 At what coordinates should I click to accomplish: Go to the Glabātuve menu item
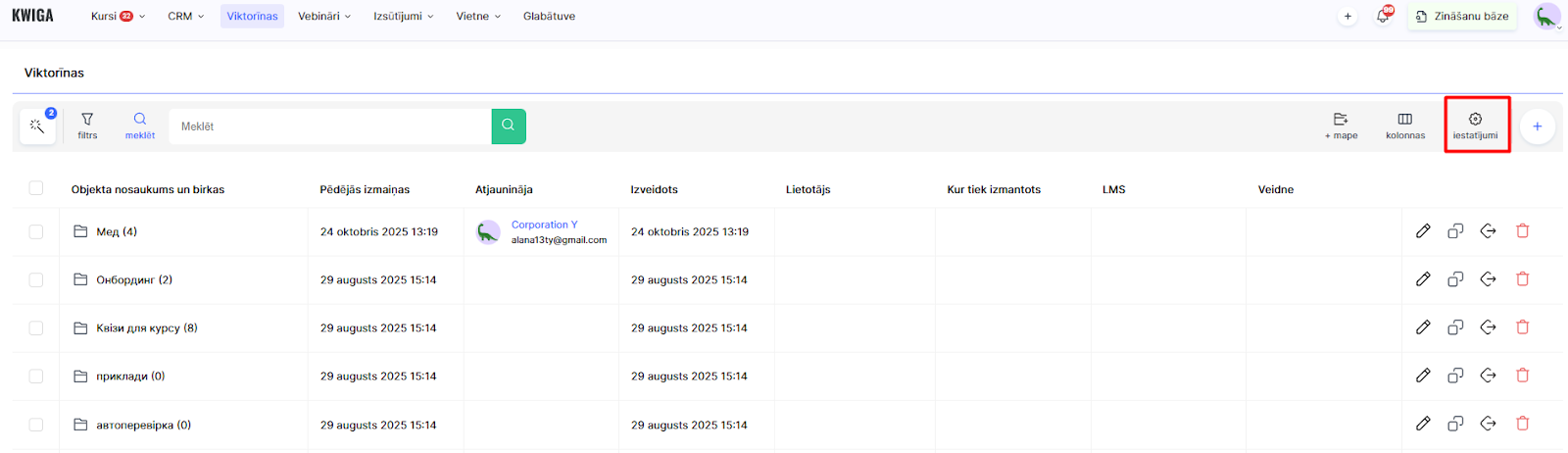tap(549, 17)
